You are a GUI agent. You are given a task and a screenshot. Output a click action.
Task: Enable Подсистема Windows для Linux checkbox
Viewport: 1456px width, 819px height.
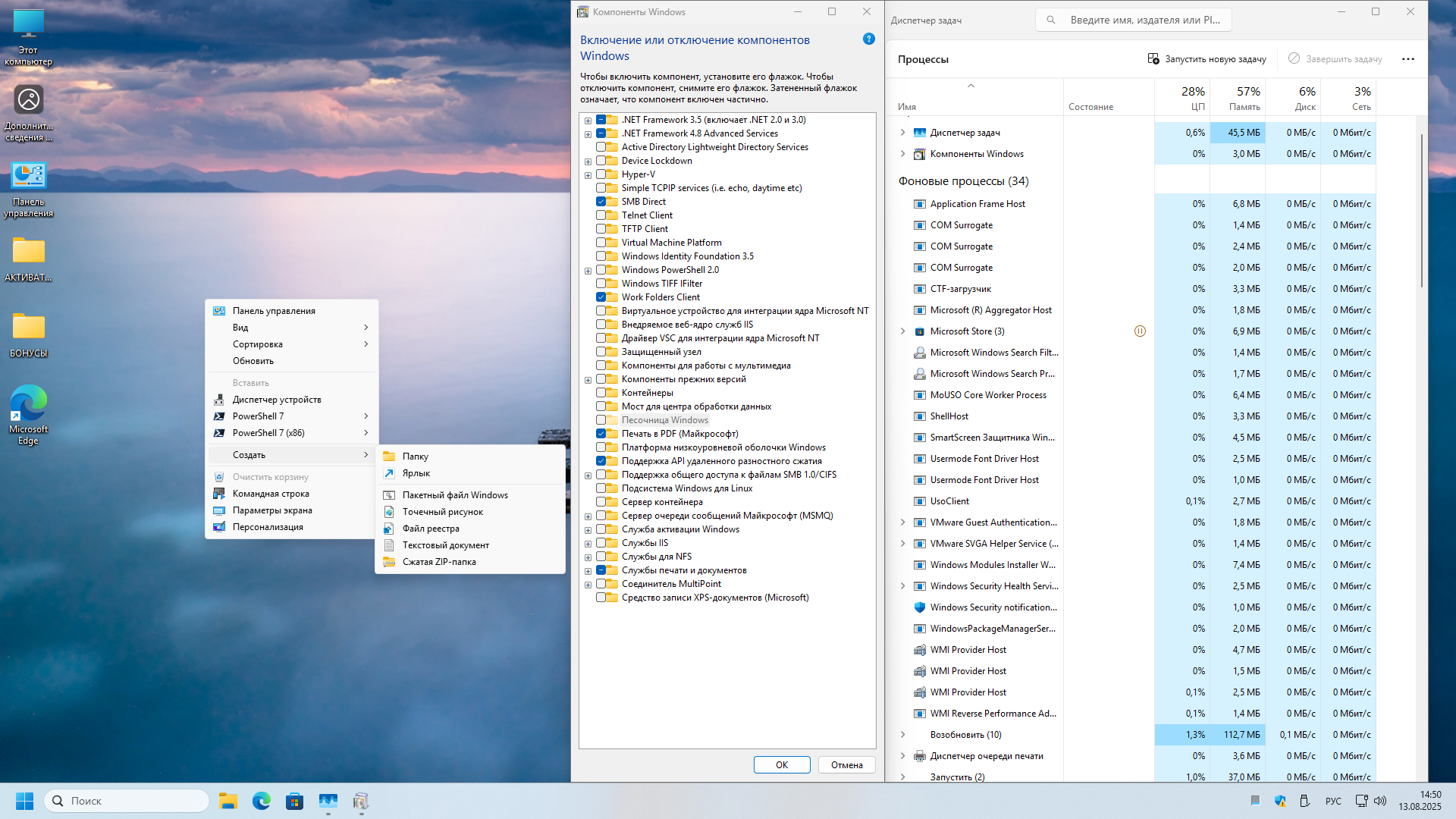pos(601,488)
